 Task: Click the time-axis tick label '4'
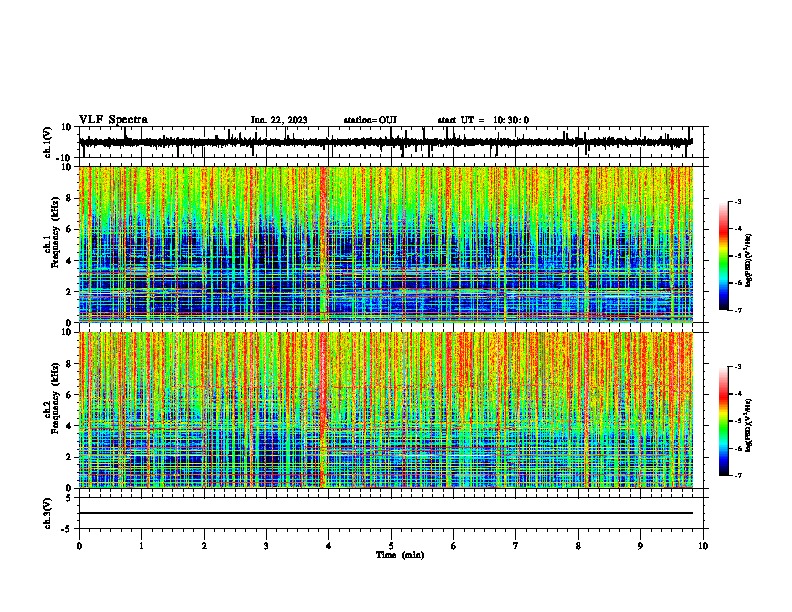coord(328,546)
